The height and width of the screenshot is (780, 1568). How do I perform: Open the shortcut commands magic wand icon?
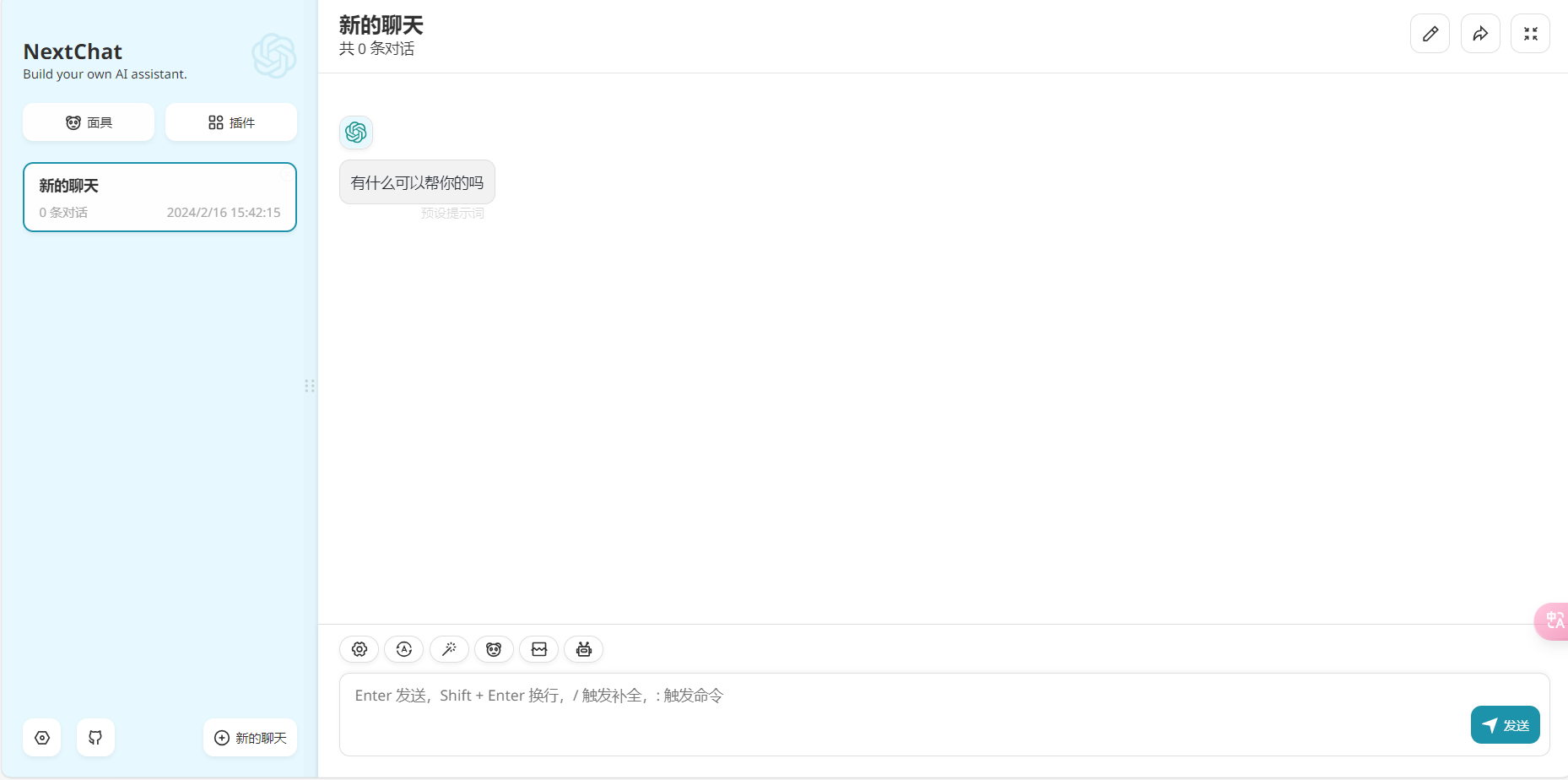(x=449, y=649)
